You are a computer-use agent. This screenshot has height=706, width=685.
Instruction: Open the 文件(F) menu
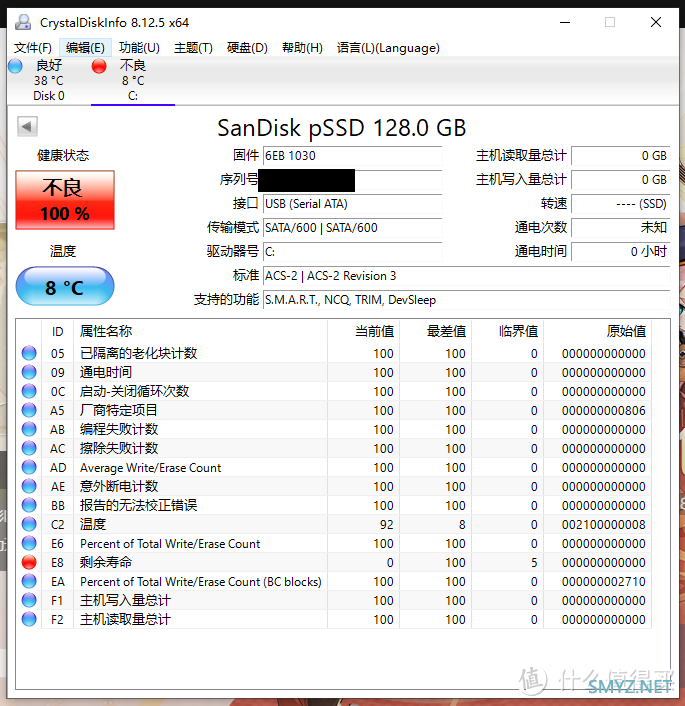pyautogui.click(x=33, y=47)
